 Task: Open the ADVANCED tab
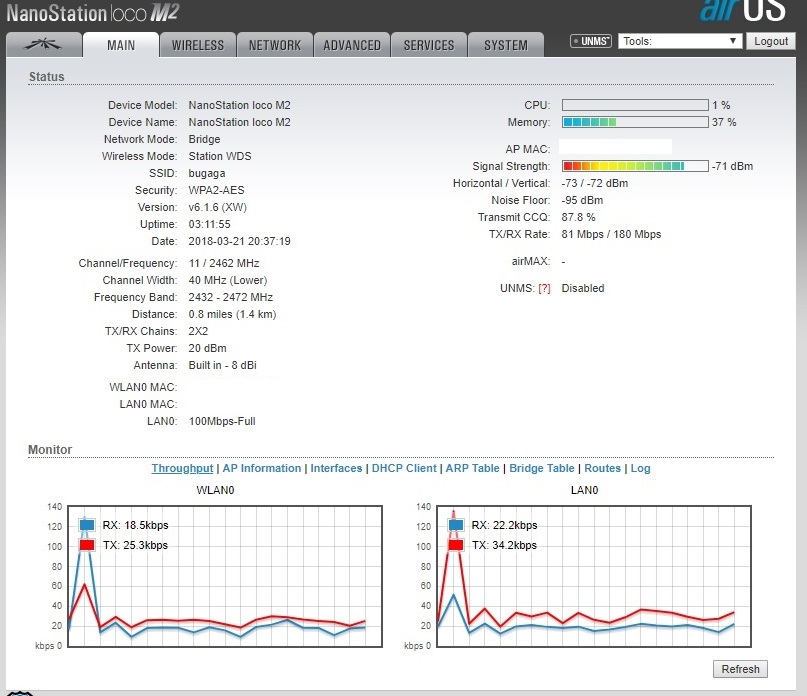point(352,45)
